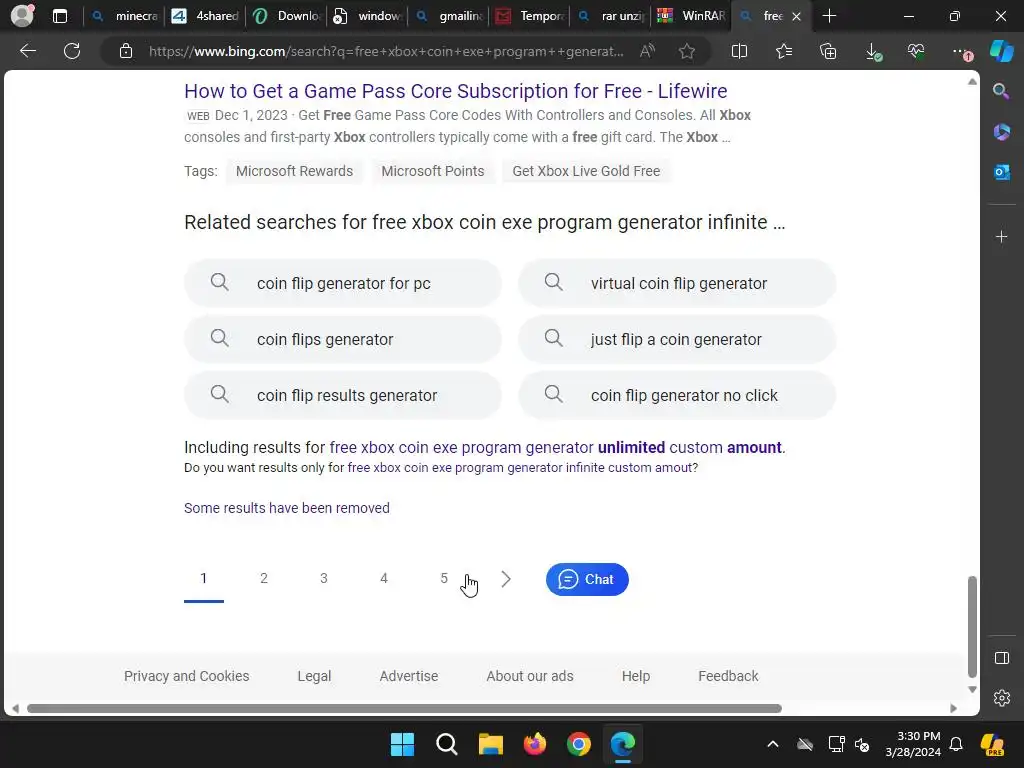The image size is (1024, 768).
Task: Search only for infinite custom amout
Action: coord(522,468)
